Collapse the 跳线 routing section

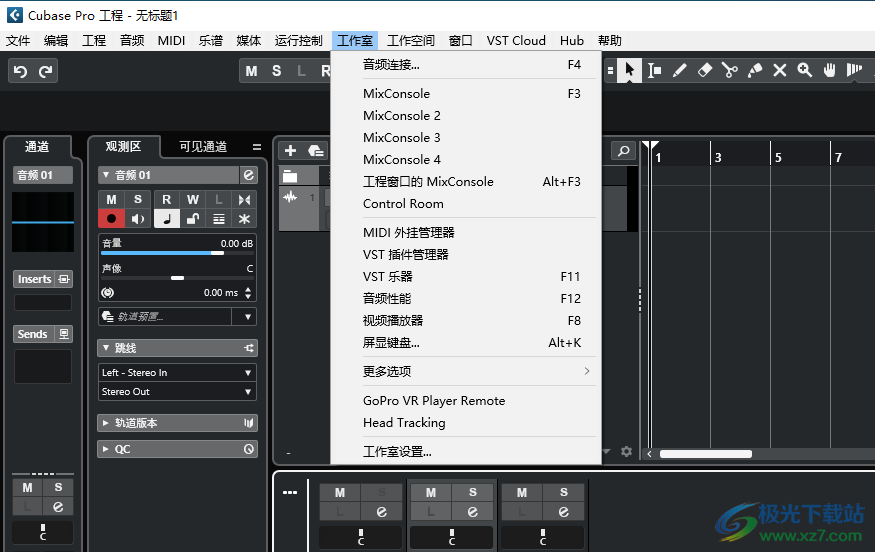tap(105, 348)
